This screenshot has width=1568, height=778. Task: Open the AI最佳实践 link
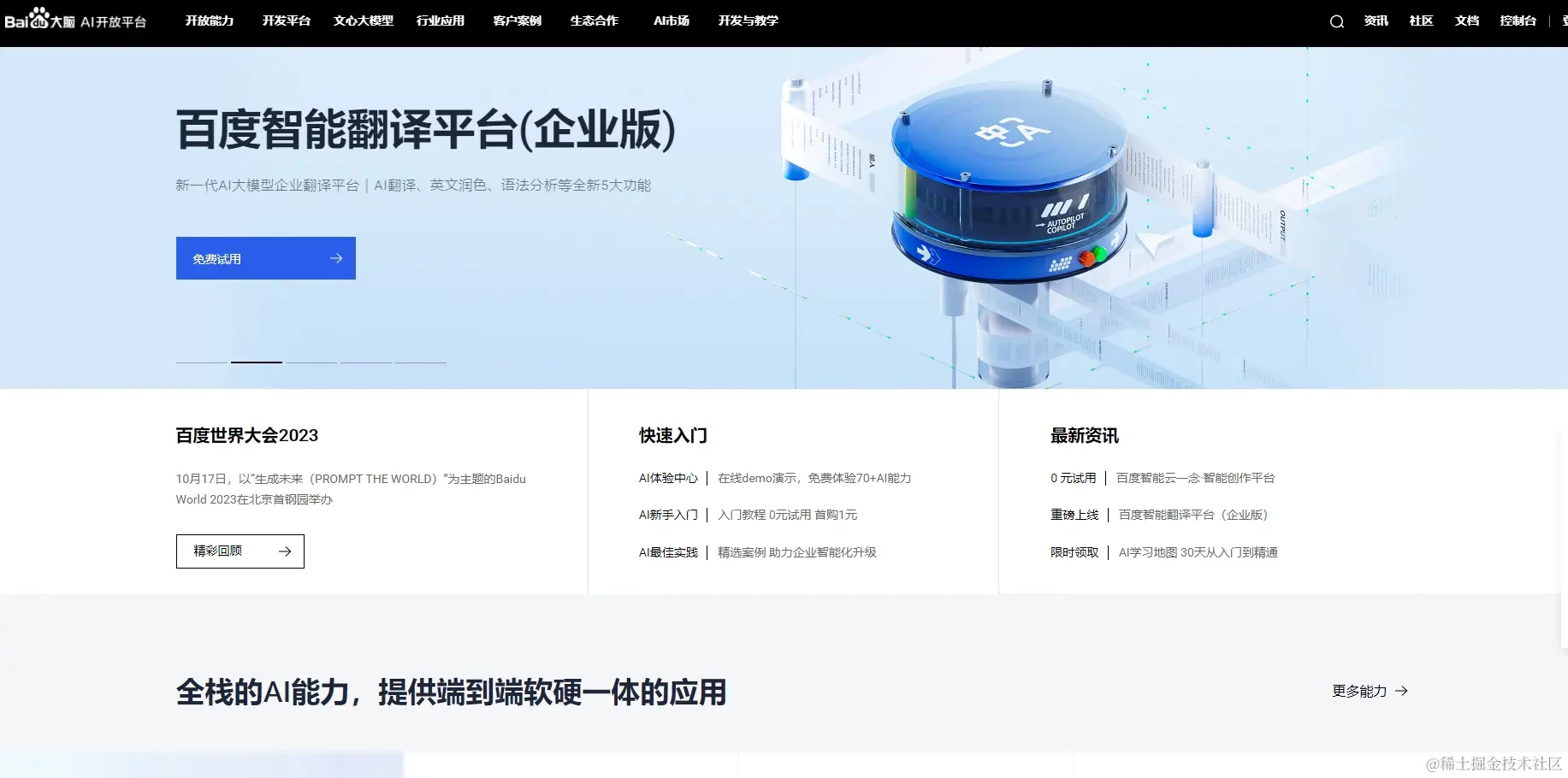coord(668,552)
